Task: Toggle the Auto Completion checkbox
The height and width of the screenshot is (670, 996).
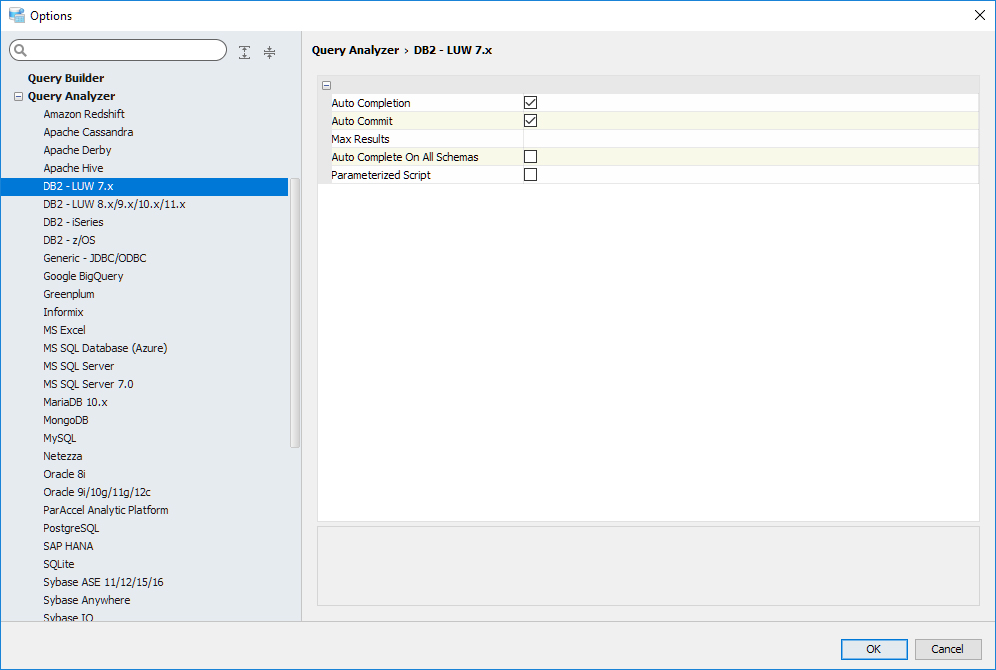Action: 531,103
